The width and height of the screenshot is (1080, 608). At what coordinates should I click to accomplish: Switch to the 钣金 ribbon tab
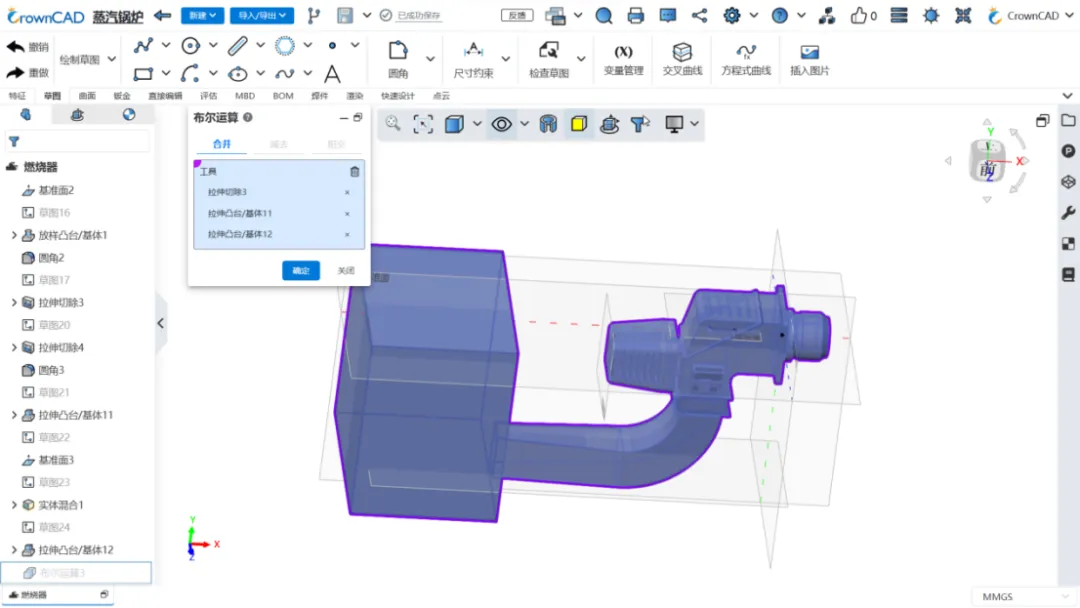(122, 96)
